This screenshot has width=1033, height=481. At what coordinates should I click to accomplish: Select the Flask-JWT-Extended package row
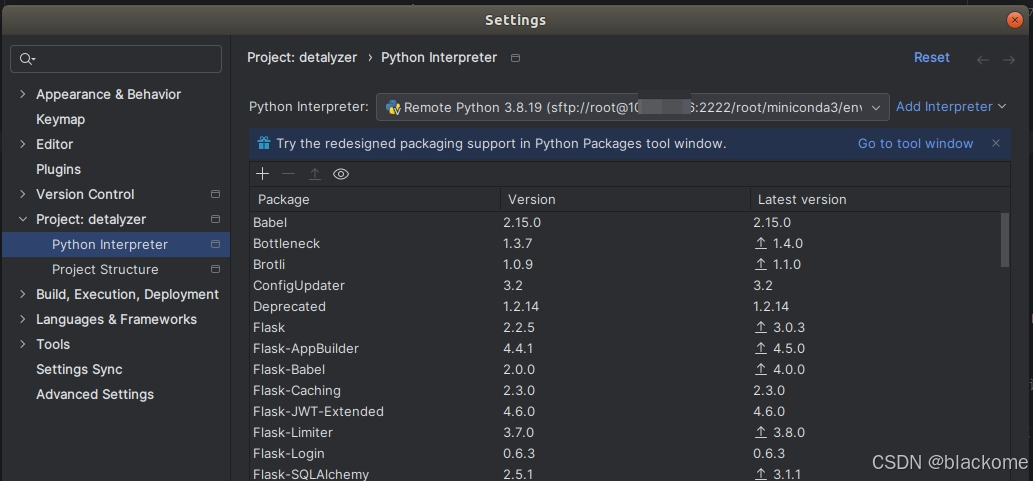625,412
